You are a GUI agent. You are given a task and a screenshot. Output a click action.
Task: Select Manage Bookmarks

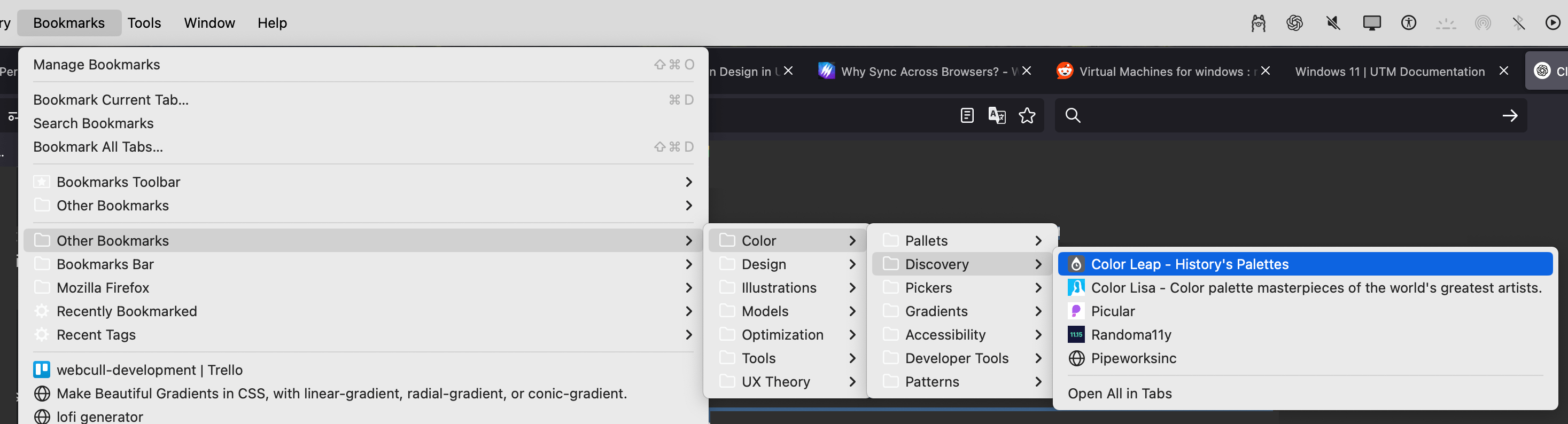[363, 65]
